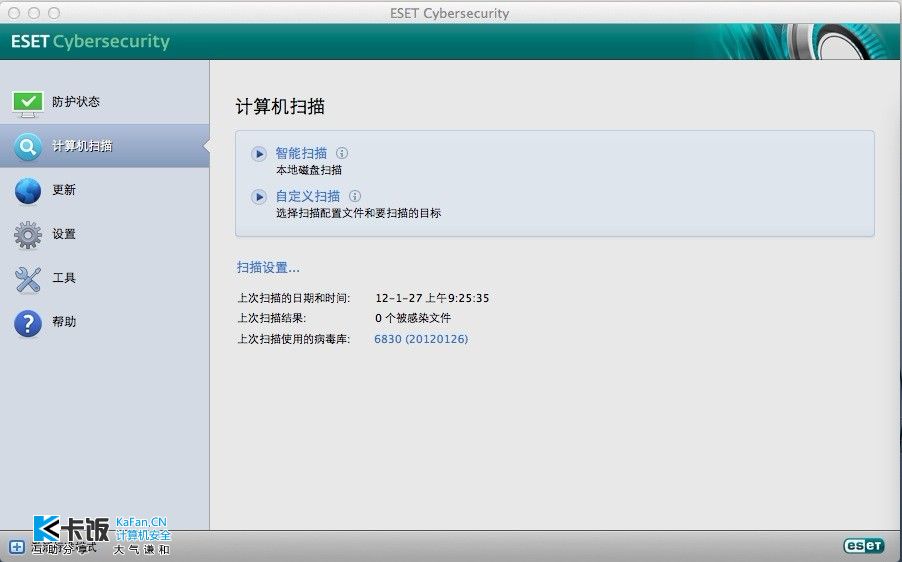Click the 选择扫描配置文件和要扫描的目标 description
This screenshot has height=562, width=902.
(358, 213)
